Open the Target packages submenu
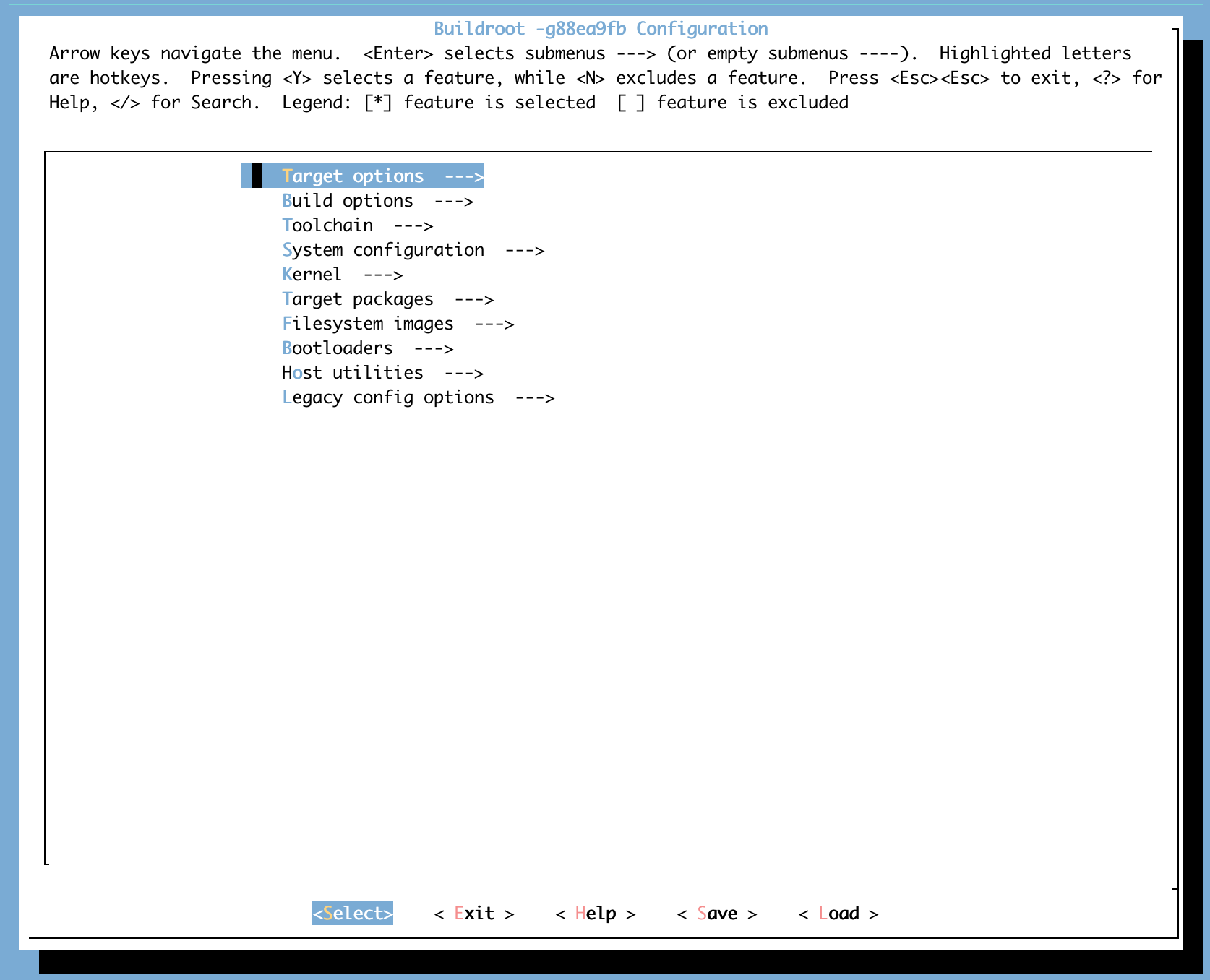Screen dimensions: 1210x980 387,299
